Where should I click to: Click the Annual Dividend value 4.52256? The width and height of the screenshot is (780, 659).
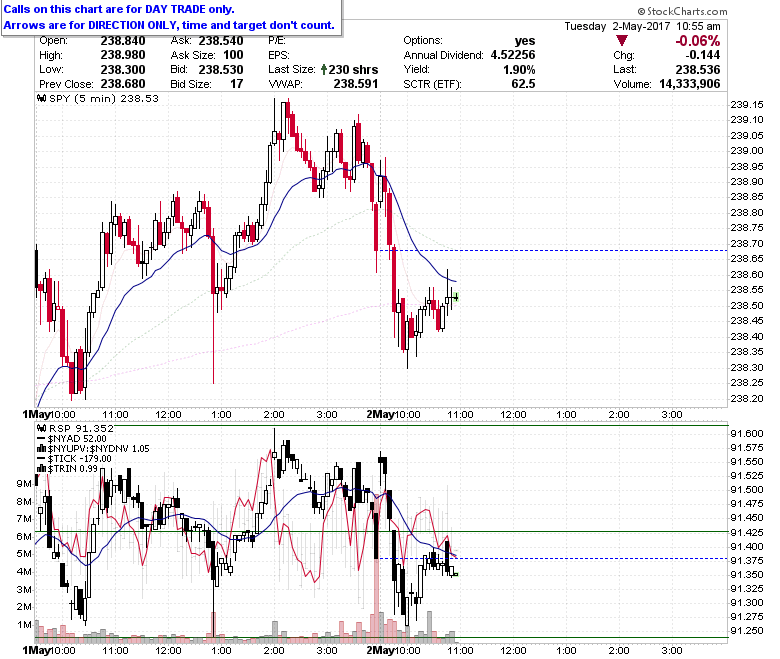(513, 55)
